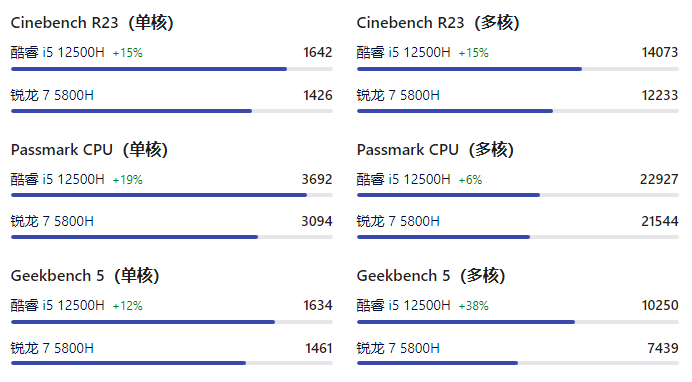This screenshot has width=692, height=382.
Task: Click the 14073 multi-core Cinebench score
Action: pos(660,52)
